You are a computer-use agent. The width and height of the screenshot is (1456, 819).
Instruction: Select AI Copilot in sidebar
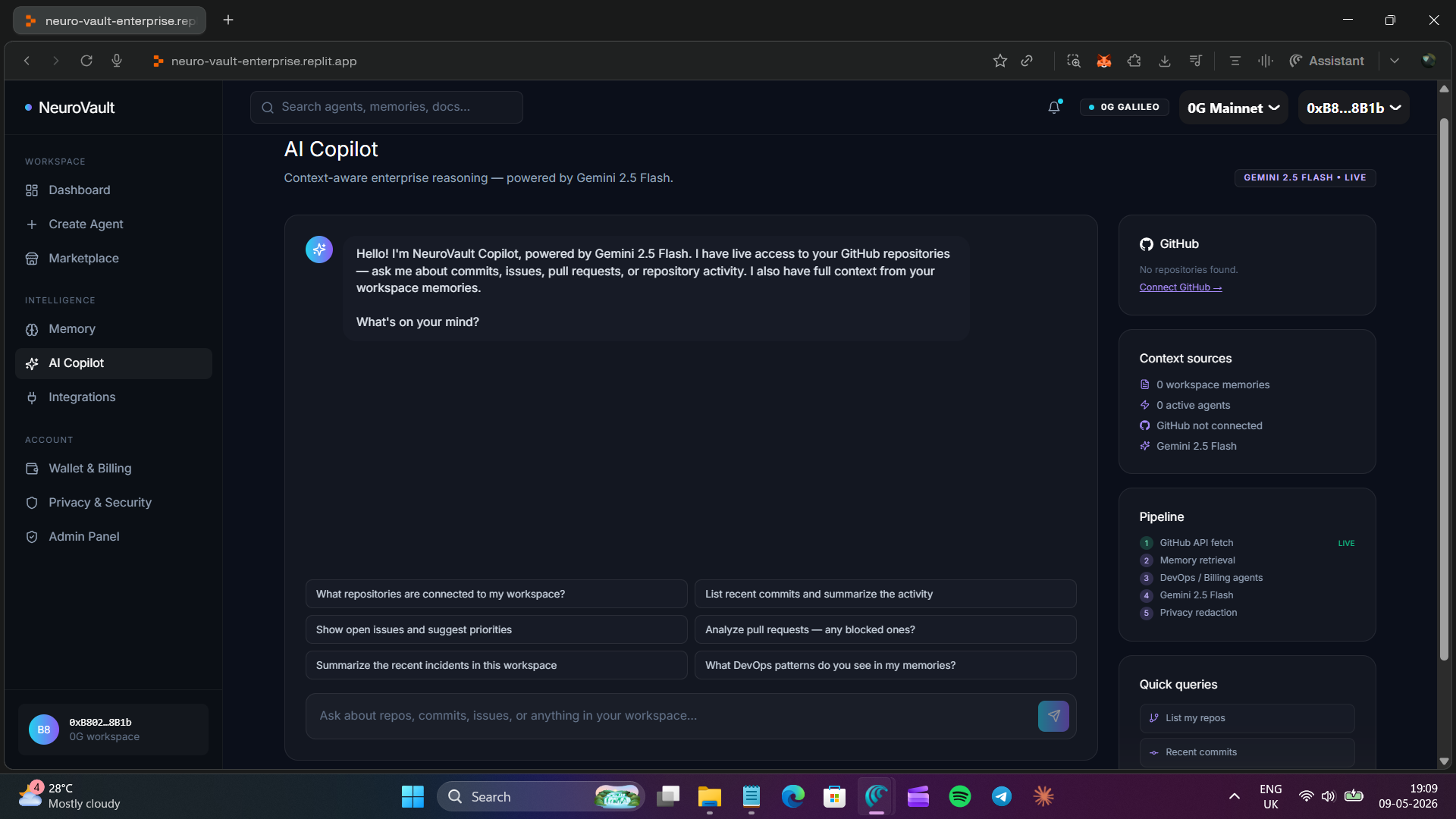click(x=114, y=363)
